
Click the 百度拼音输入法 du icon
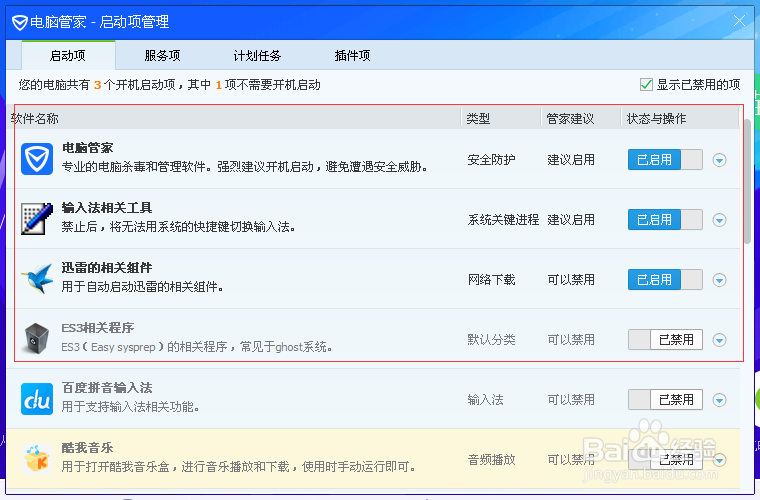(x=37, y=399)
